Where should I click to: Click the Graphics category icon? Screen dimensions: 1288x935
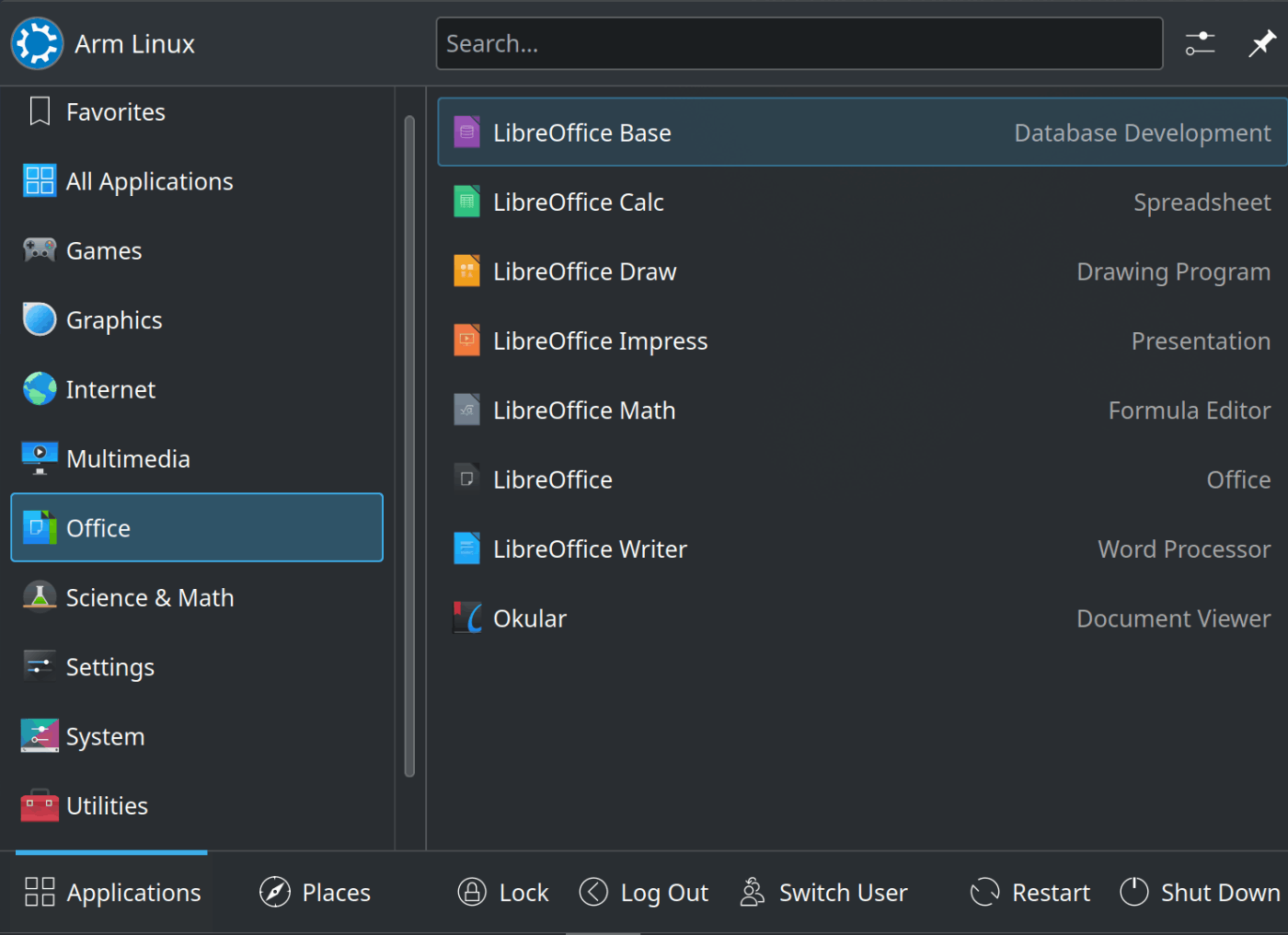(x=40, y=319)
